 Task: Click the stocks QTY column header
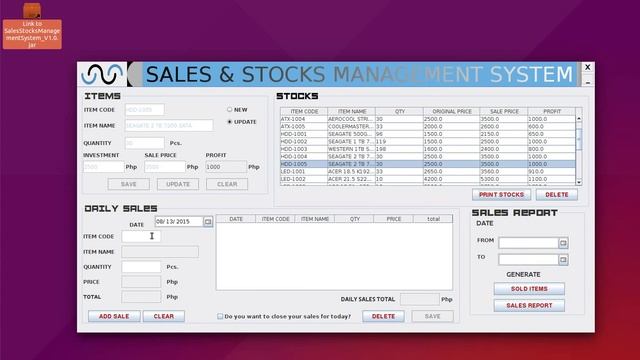[x=399, y=111]
